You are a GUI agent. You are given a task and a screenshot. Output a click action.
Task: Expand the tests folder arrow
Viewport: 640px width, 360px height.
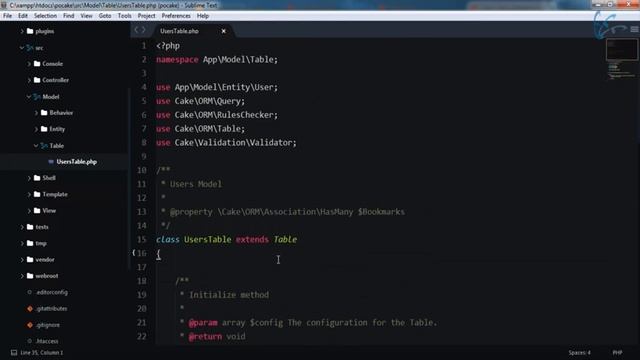22,227
